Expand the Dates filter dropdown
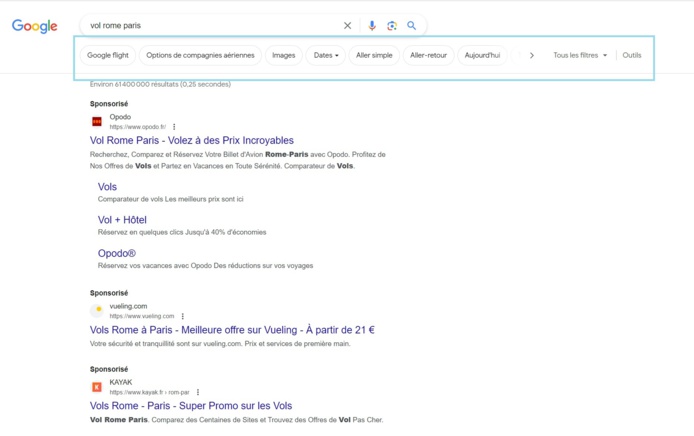The height and width of the screenshot is (436, 694). pos(326,55)
